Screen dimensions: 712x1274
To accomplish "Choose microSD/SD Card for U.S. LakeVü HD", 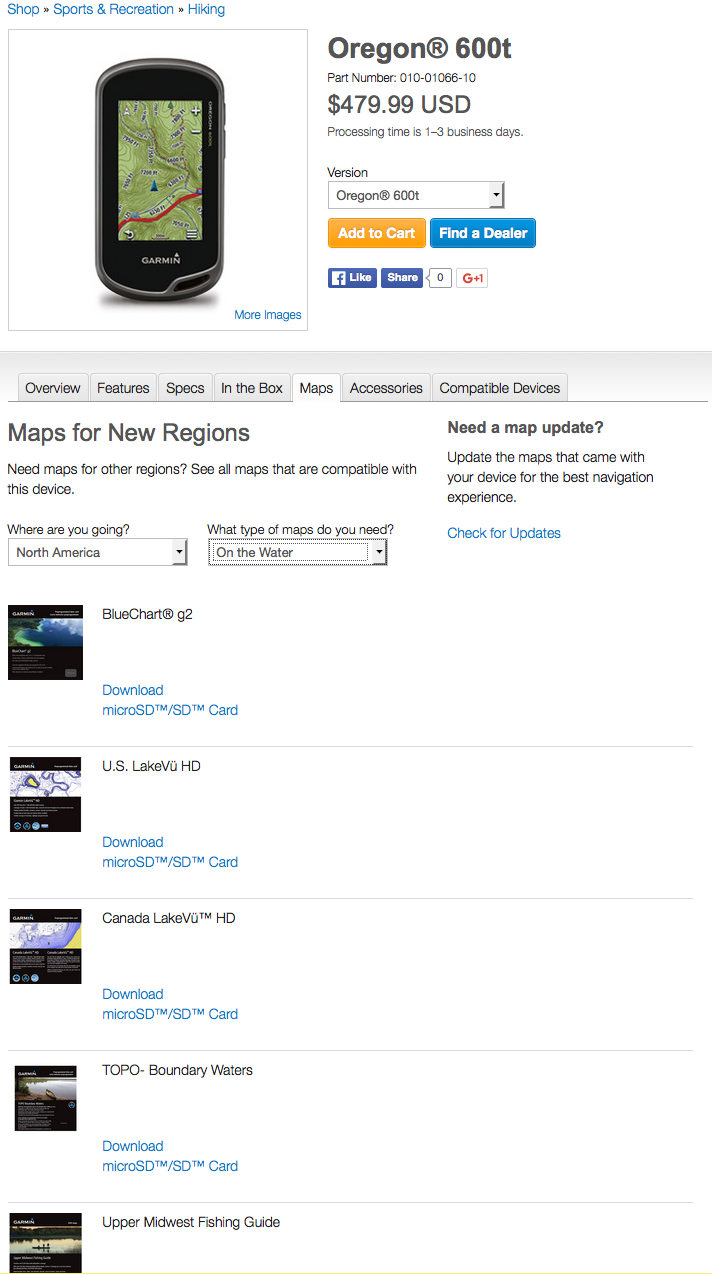I will [x=170, y=862].
